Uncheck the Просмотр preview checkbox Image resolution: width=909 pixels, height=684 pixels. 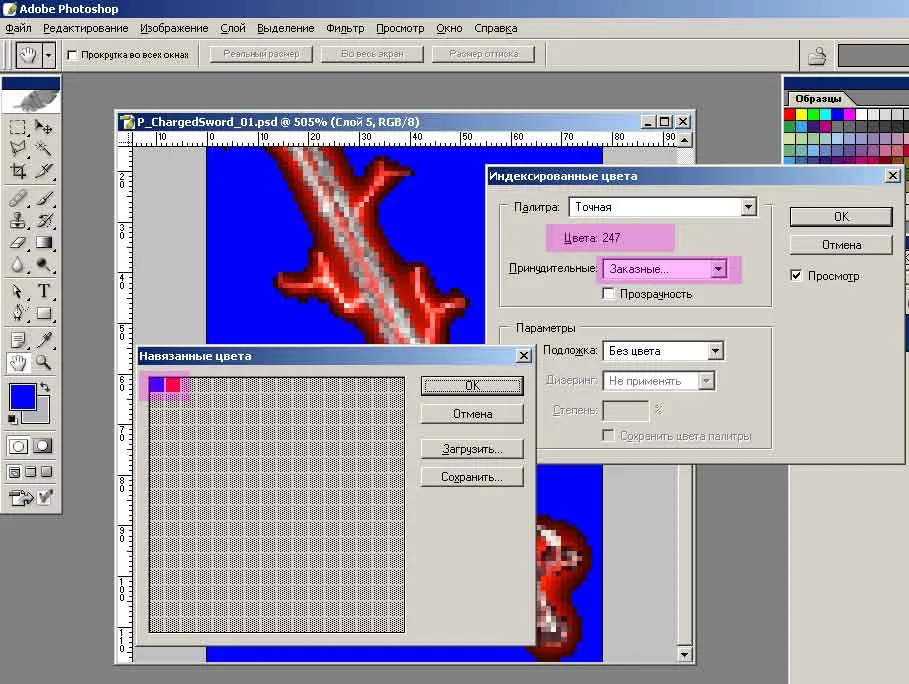click(797, 276)
